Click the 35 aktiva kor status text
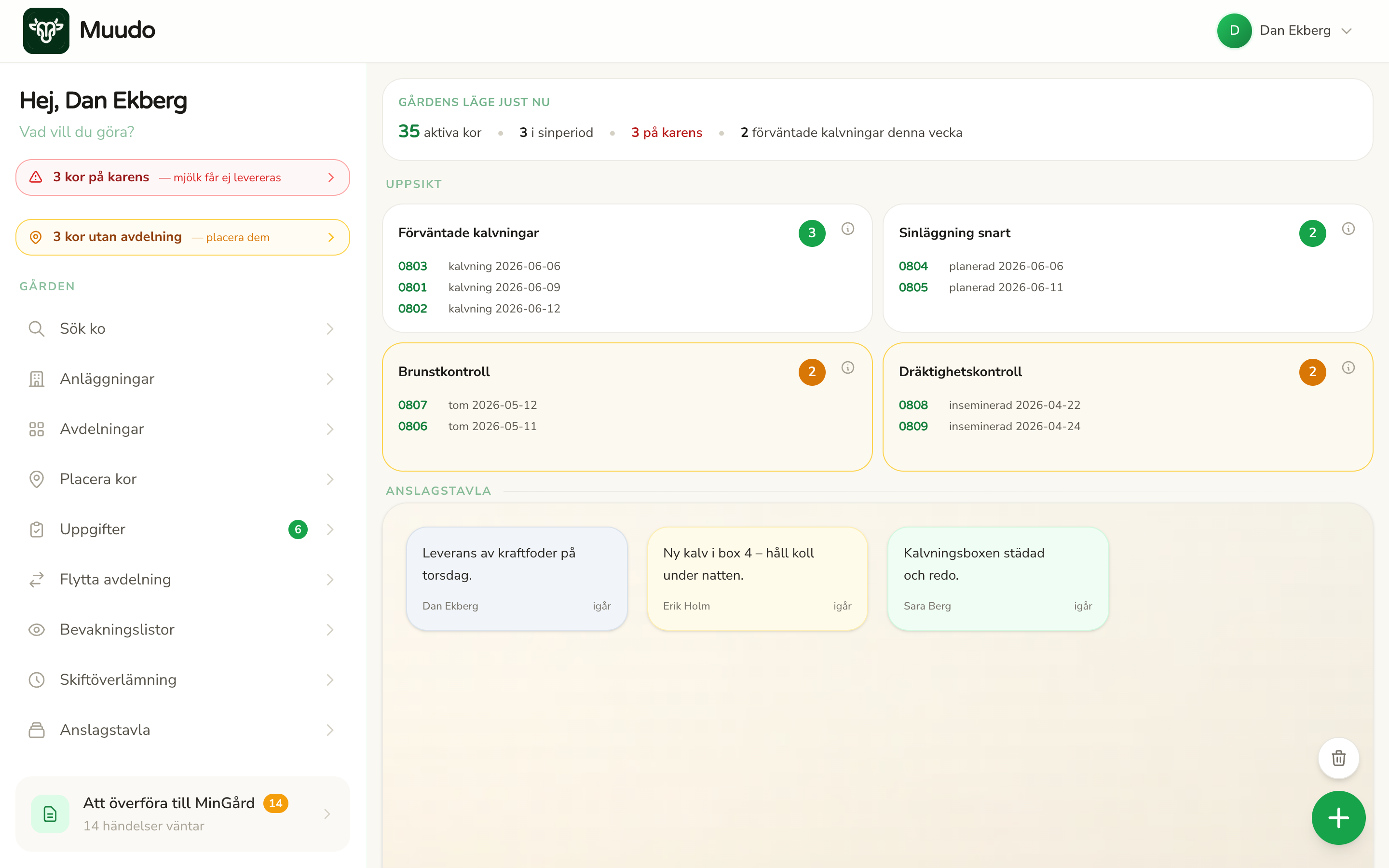This screenshot has height=868, width=1389. tap(440, 132)
